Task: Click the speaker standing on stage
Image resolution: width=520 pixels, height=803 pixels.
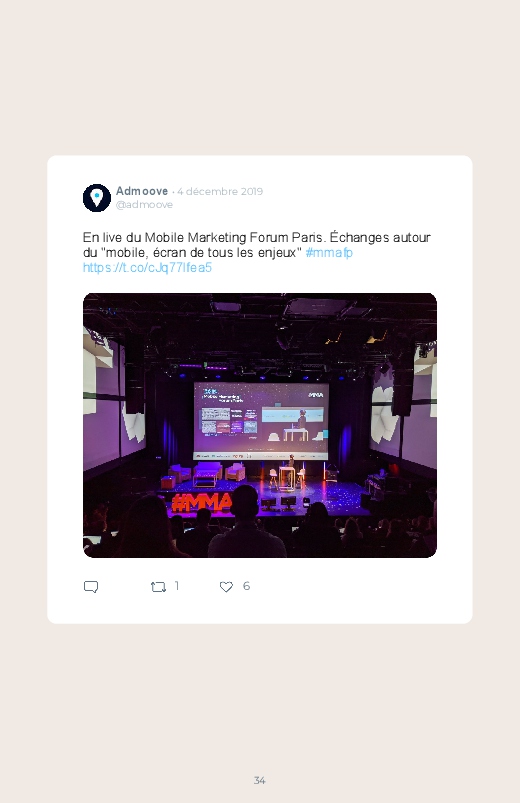Action: tap(292, 466)
